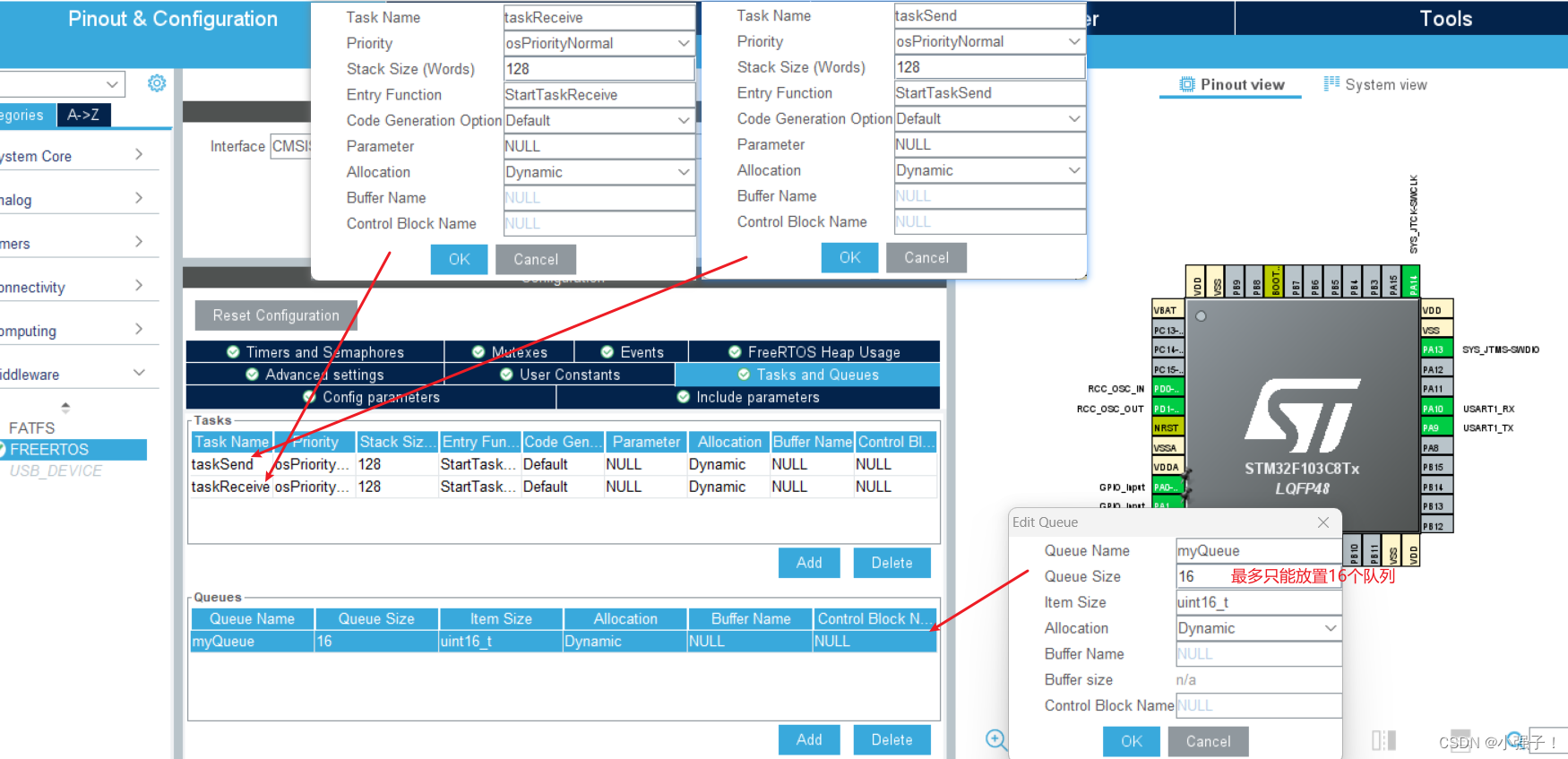Open the gear settings icon in the categories panel
Screen dimensions: 1568x759
click(157, 83)
